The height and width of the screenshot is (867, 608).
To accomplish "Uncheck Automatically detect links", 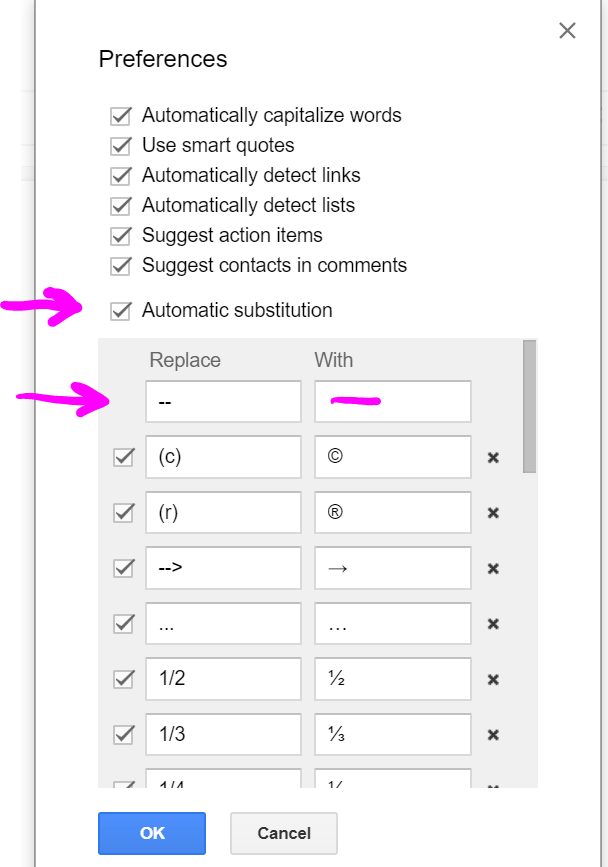I will [x=121, y=175].
